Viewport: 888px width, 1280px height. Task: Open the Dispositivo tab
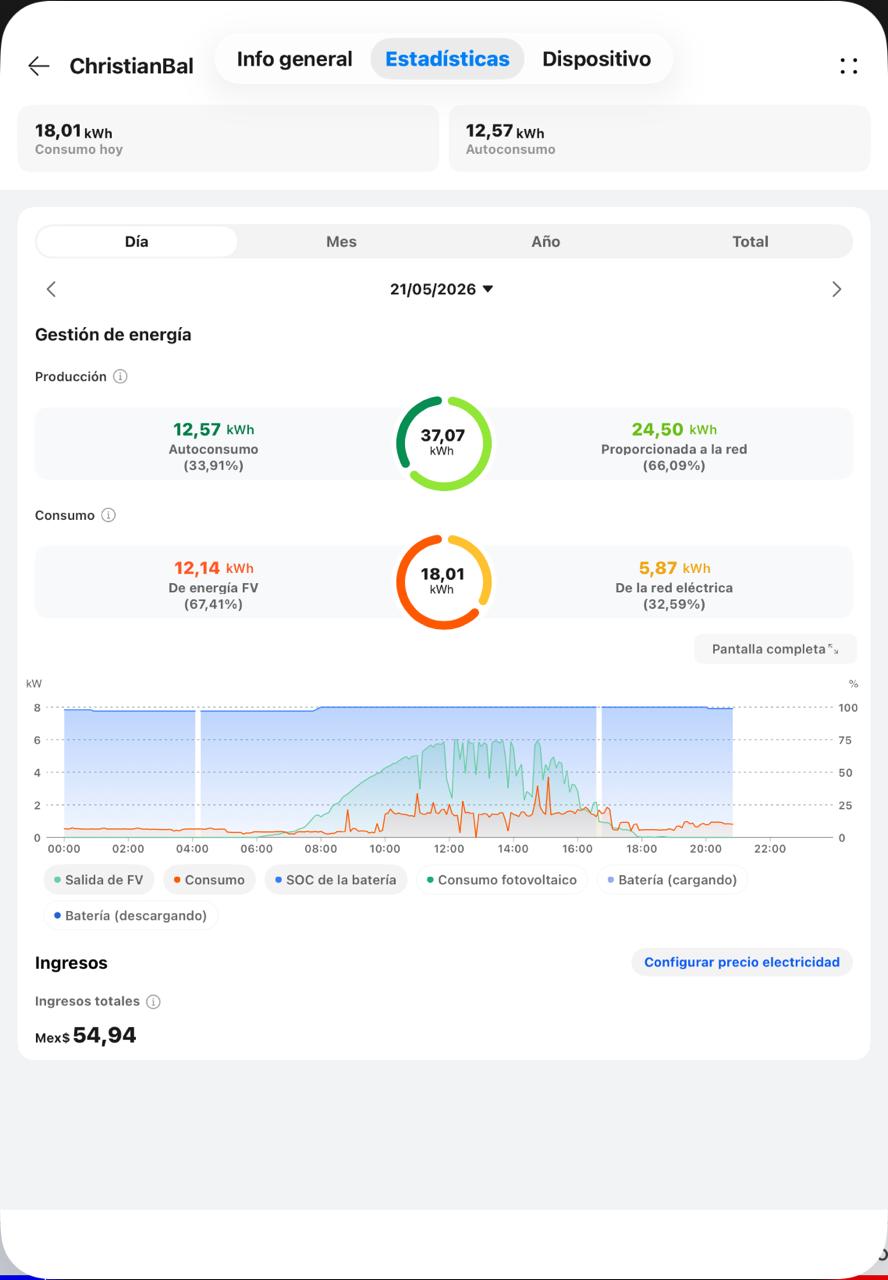click(x=596, y=59)
